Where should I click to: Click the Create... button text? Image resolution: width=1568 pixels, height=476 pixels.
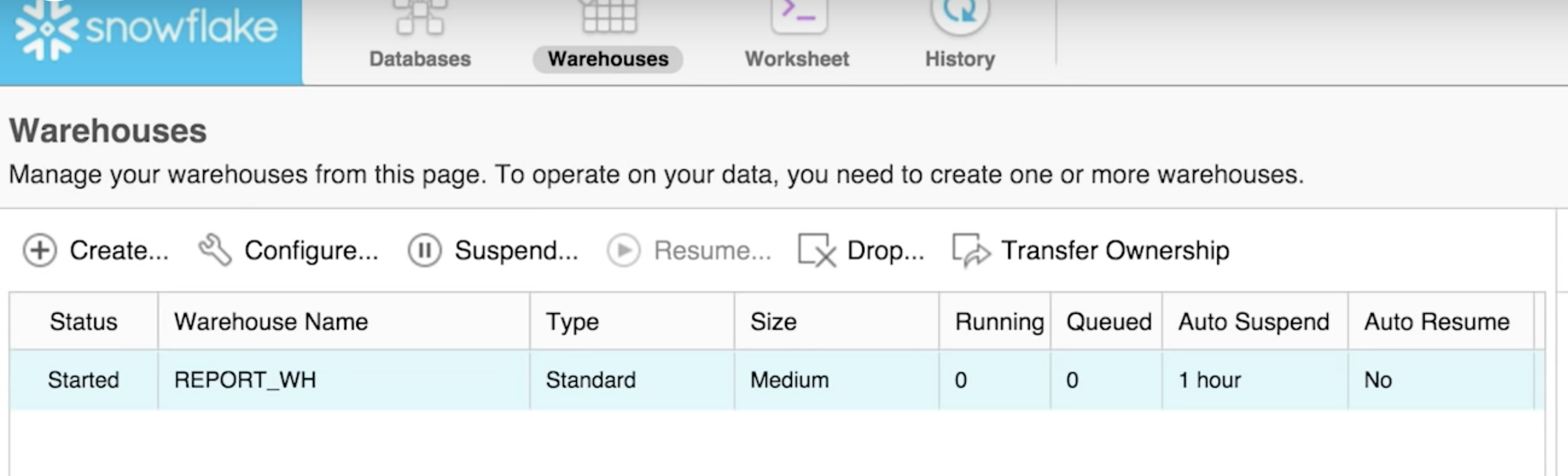[x=119, y=250]
